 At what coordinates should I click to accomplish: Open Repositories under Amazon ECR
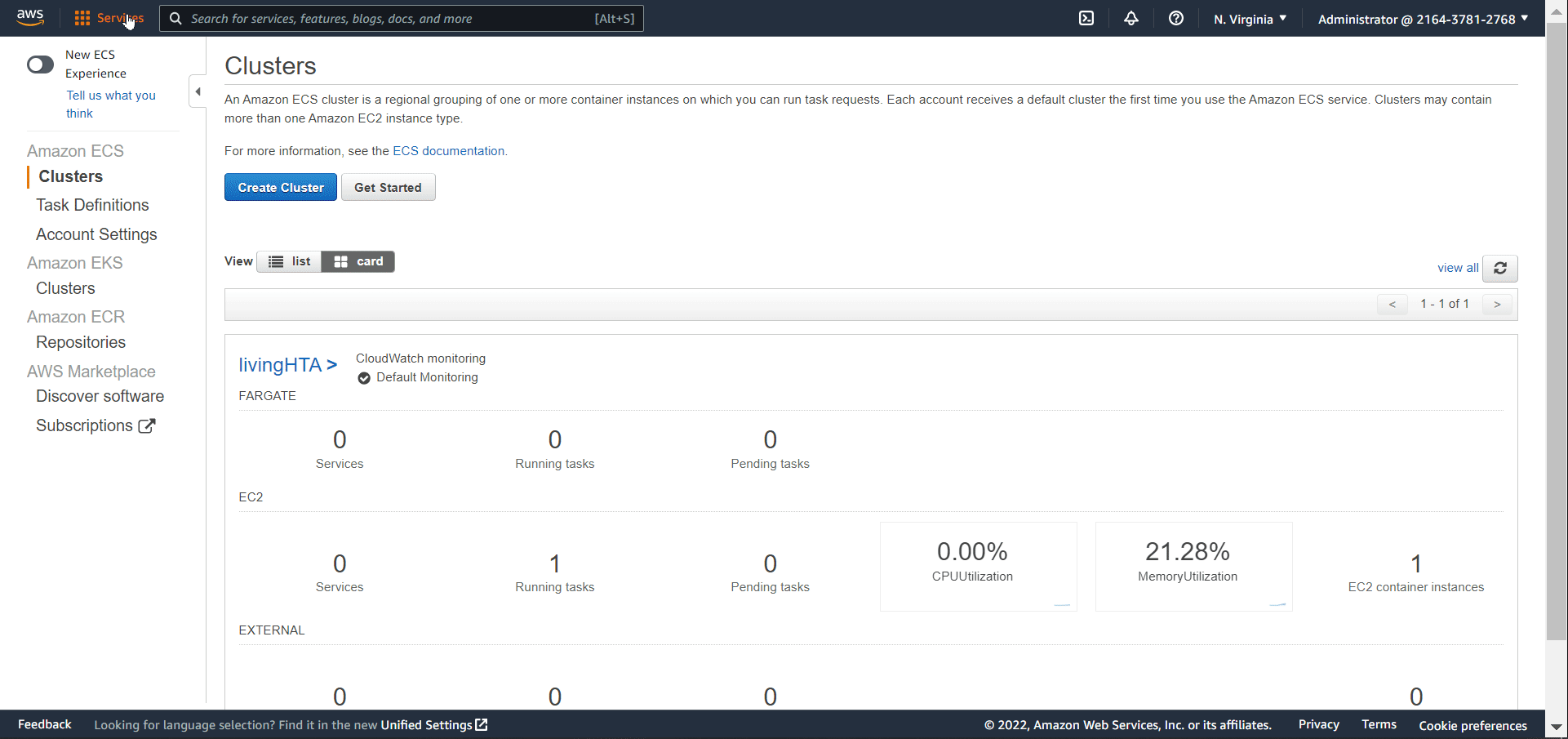pos(81,342)
